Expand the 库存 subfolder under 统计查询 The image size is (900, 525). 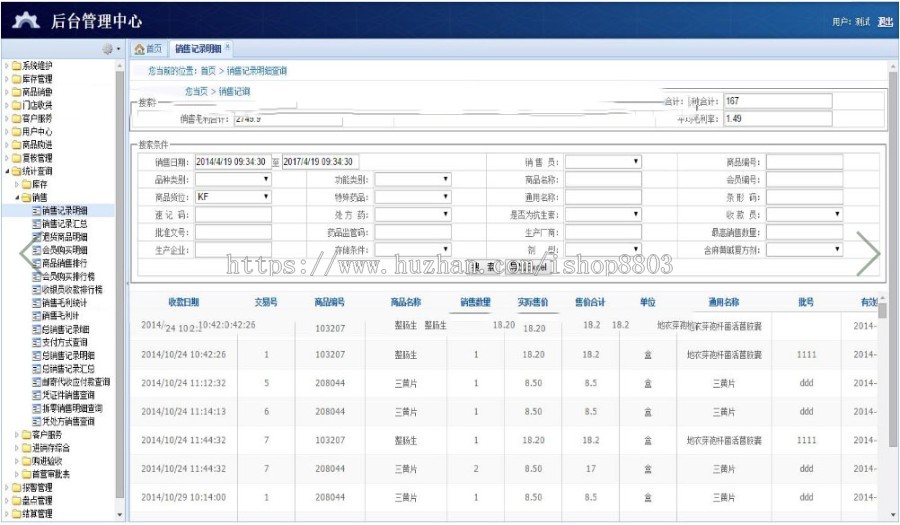pos(17,185)
